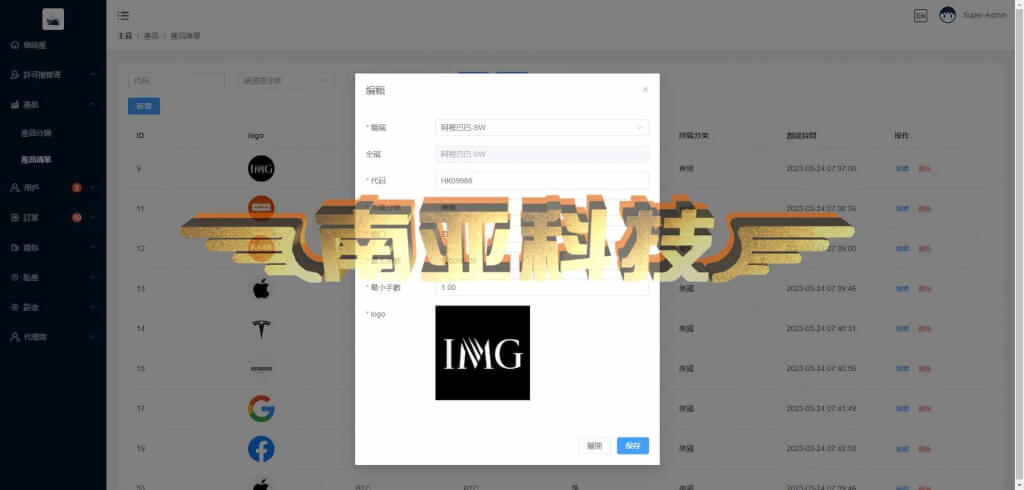Click the site logo atop the sidebar
The image size is (1024, 490).
(53, 19)
